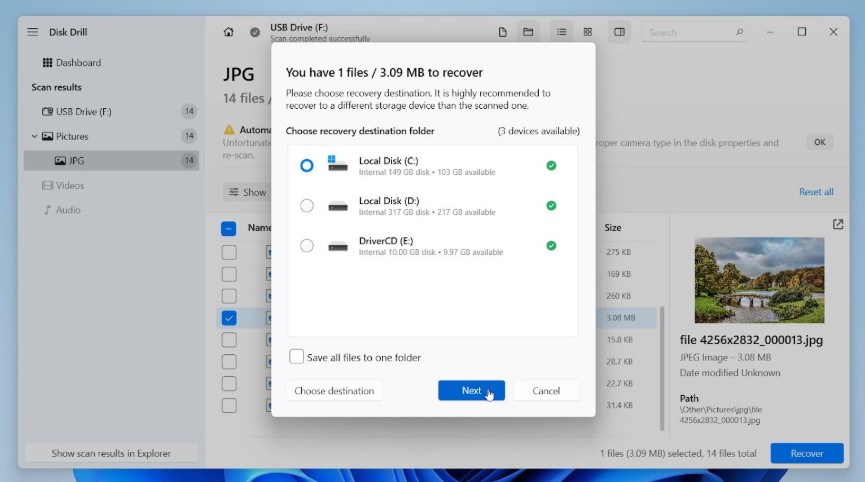The image size is (865, 482).
Task: Uncheck the 3.08 MB file row checkbox
Action: click(229, 318)
